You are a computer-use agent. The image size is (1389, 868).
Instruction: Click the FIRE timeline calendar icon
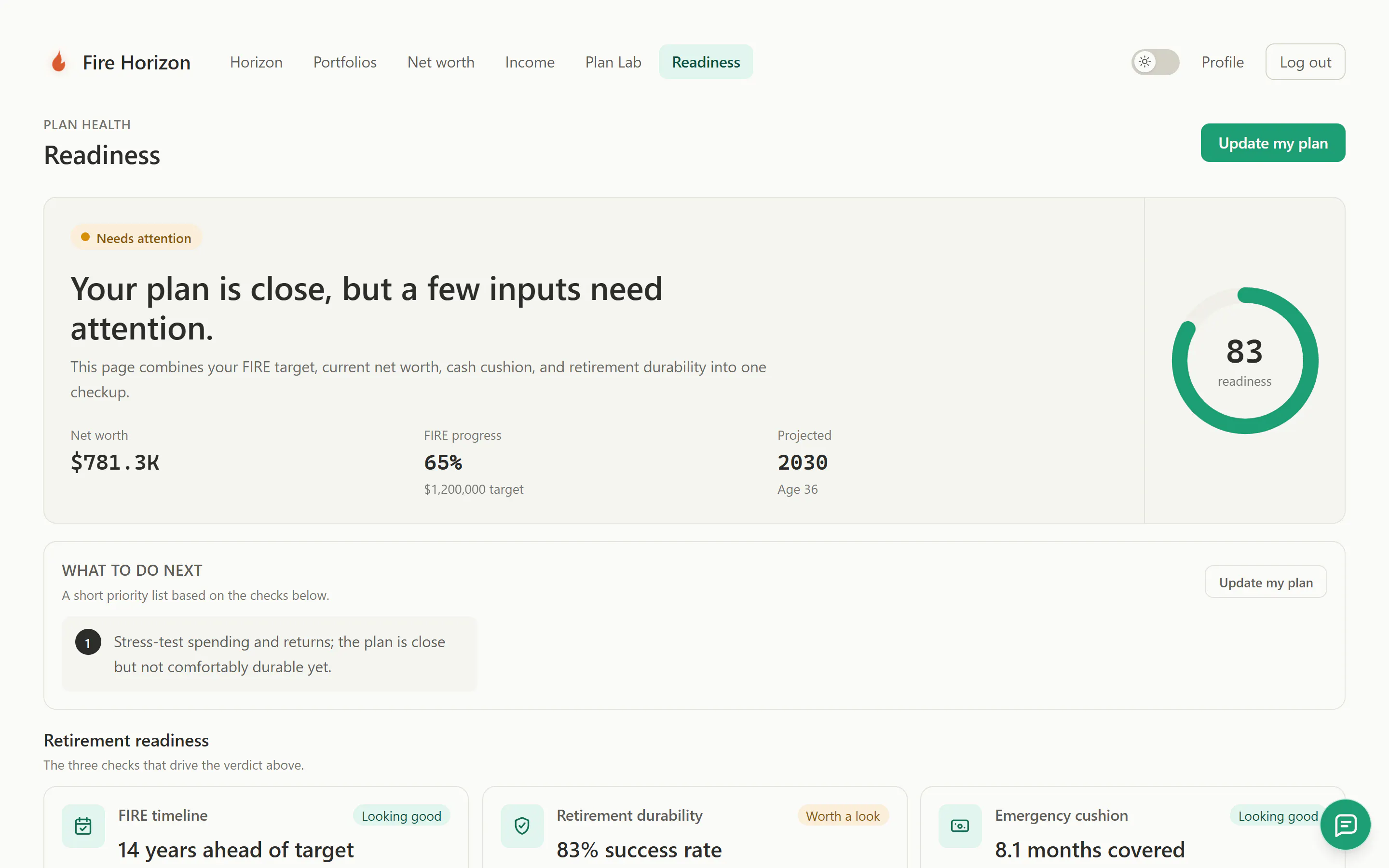point(83,826)
